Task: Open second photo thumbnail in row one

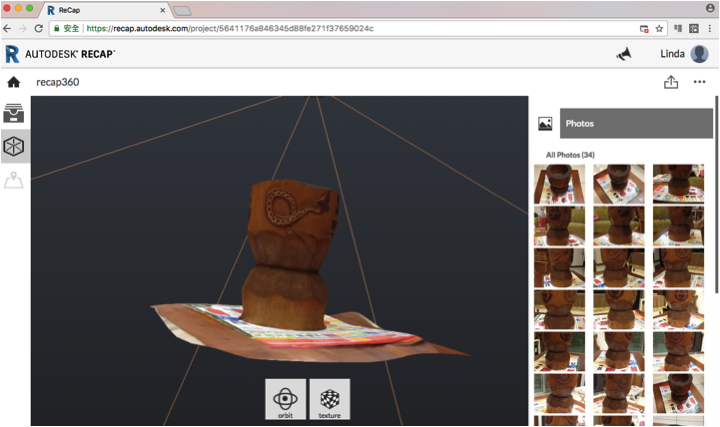Action: (619, 184)
